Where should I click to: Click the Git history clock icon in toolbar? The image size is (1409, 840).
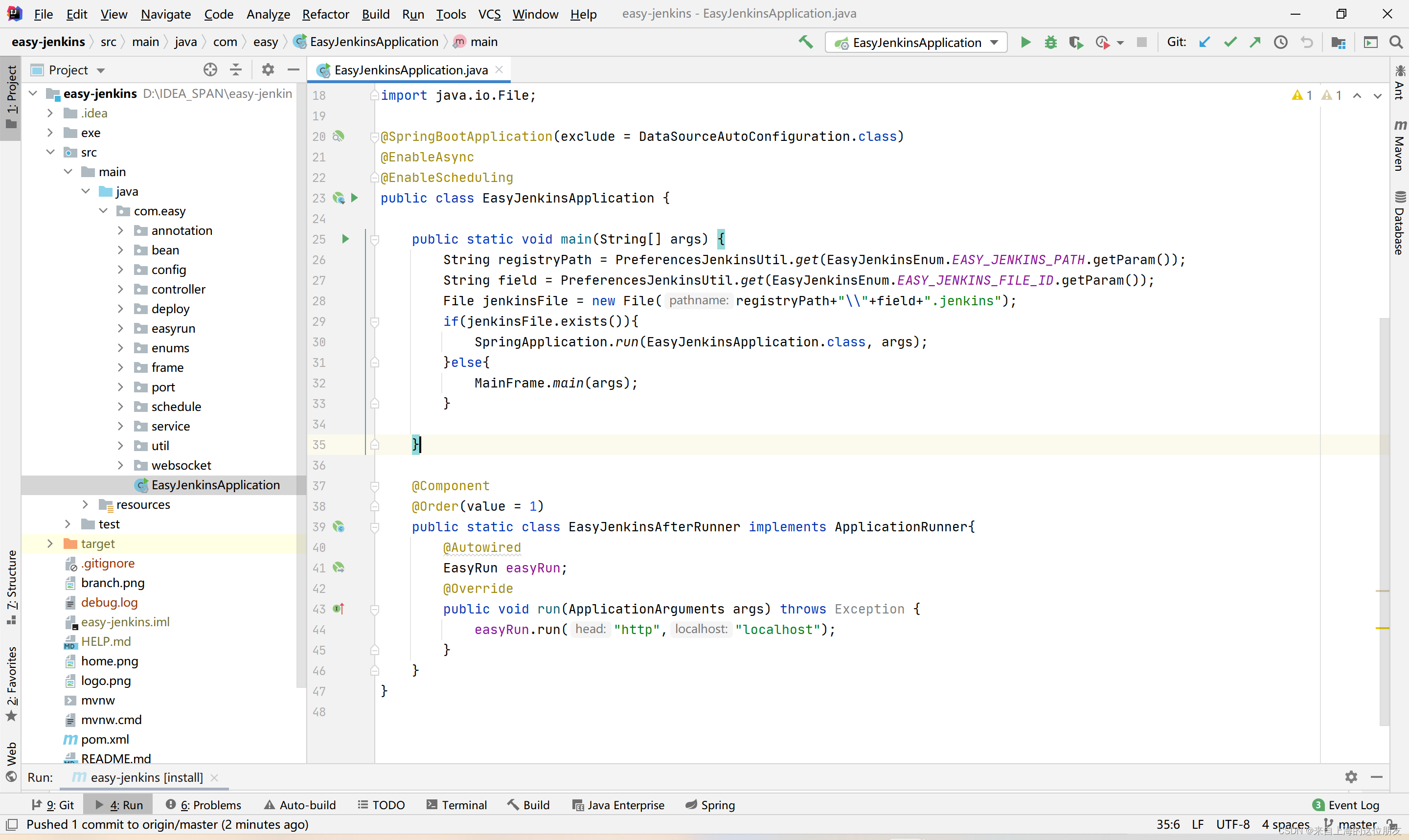pos(1281,42)
